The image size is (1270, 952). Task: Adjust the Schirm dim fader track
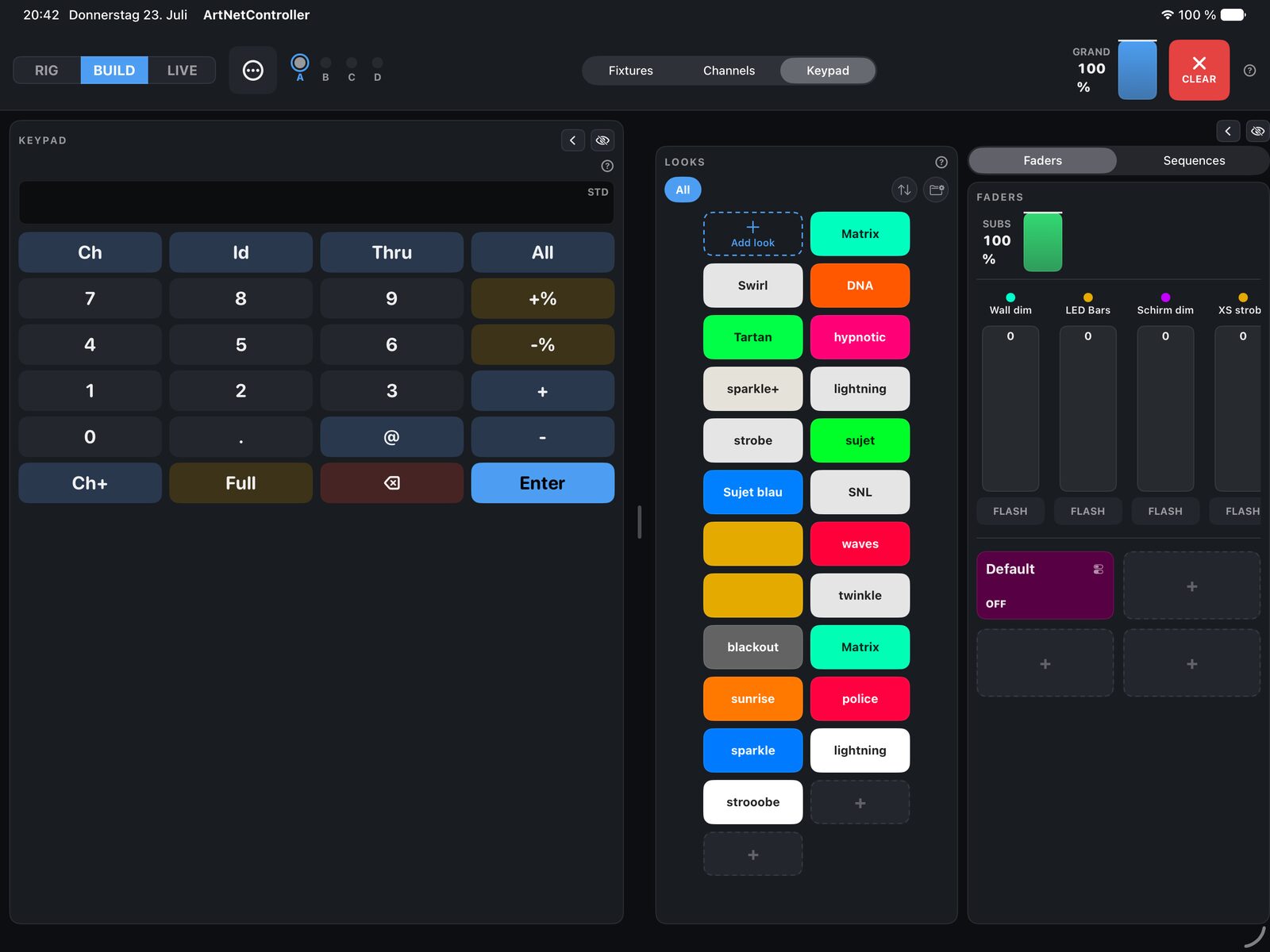click(1165, 409)
